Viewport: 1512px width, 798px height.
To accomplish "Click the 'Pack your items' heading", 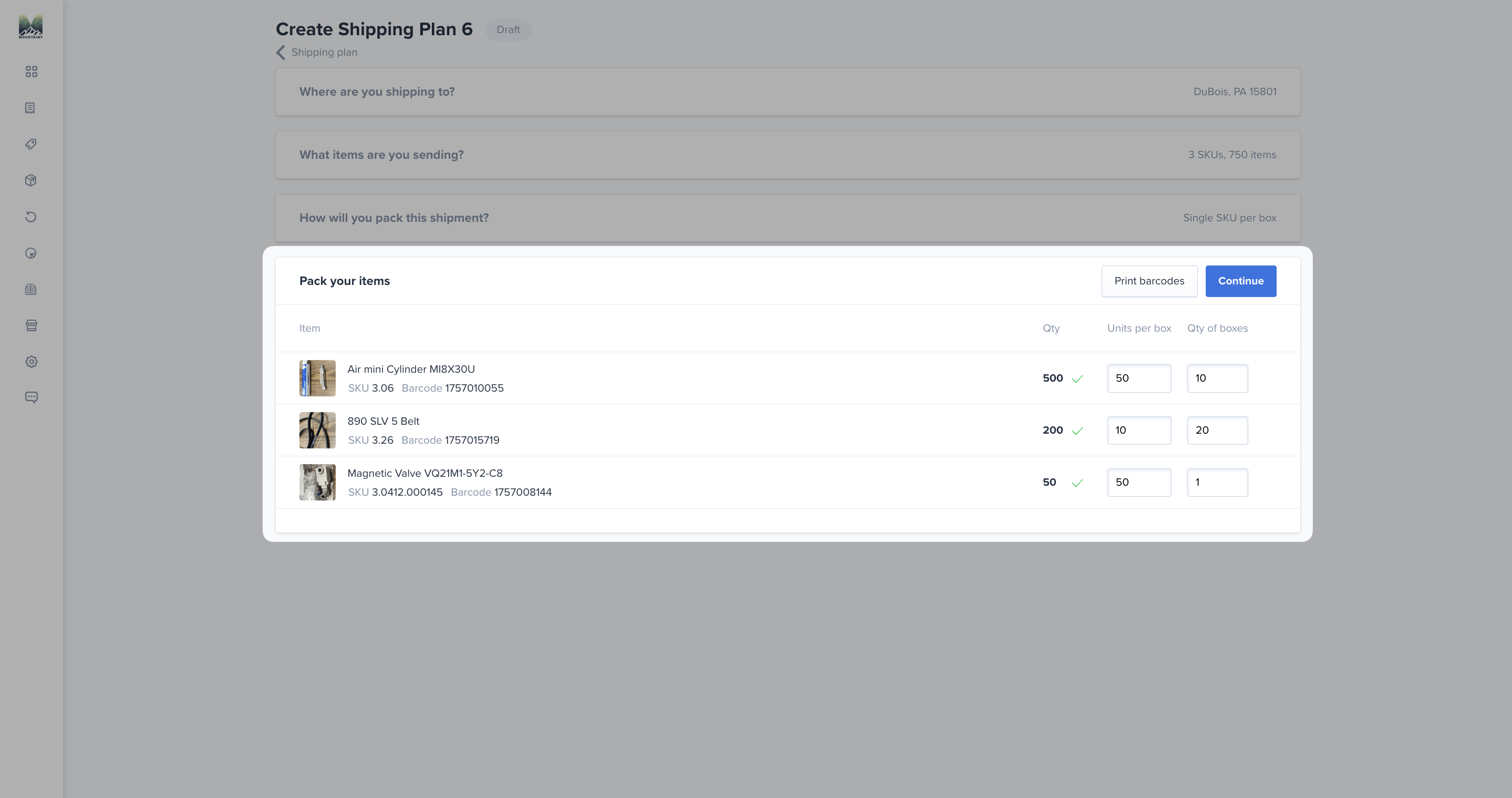I will pos(345,281).
